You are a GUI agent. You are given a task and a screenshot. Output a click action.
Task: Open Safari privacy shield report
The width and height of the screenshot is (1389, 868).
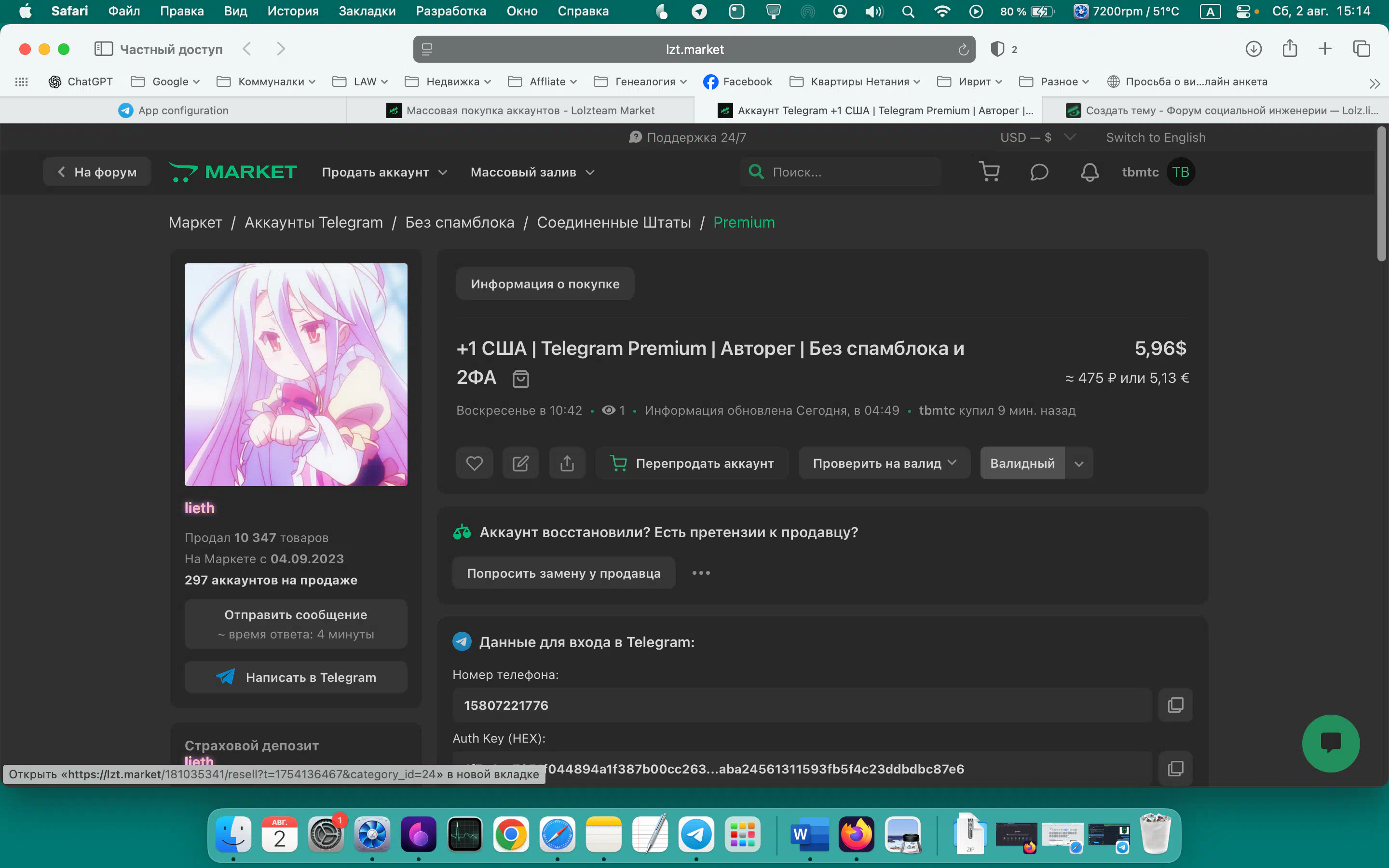(x=997, y=49)
